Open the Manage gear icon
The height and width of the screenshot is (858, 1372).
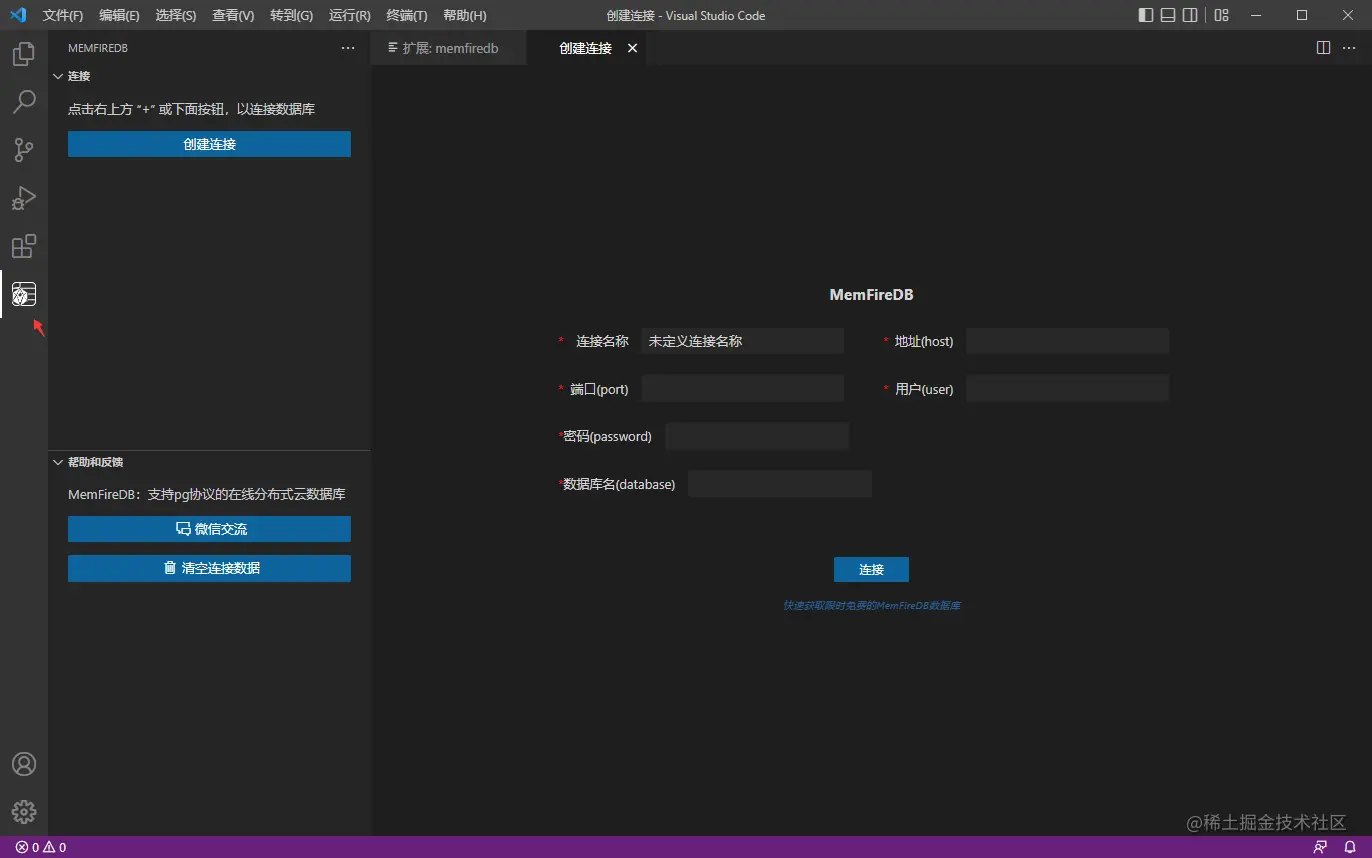point(24,812)
